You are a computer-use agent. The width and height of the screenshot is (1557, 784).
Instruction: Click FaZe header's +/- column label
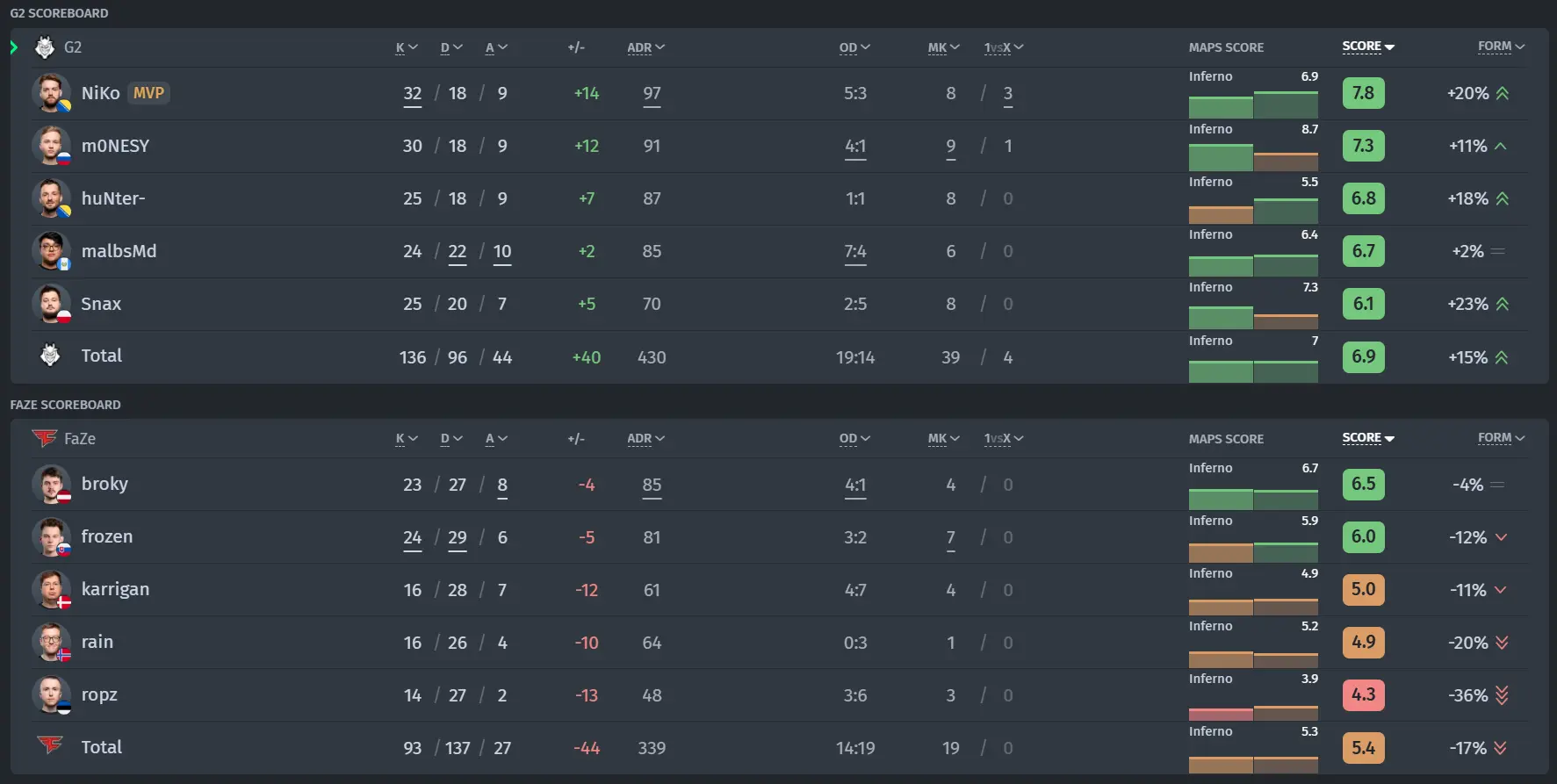click(576, 438)
